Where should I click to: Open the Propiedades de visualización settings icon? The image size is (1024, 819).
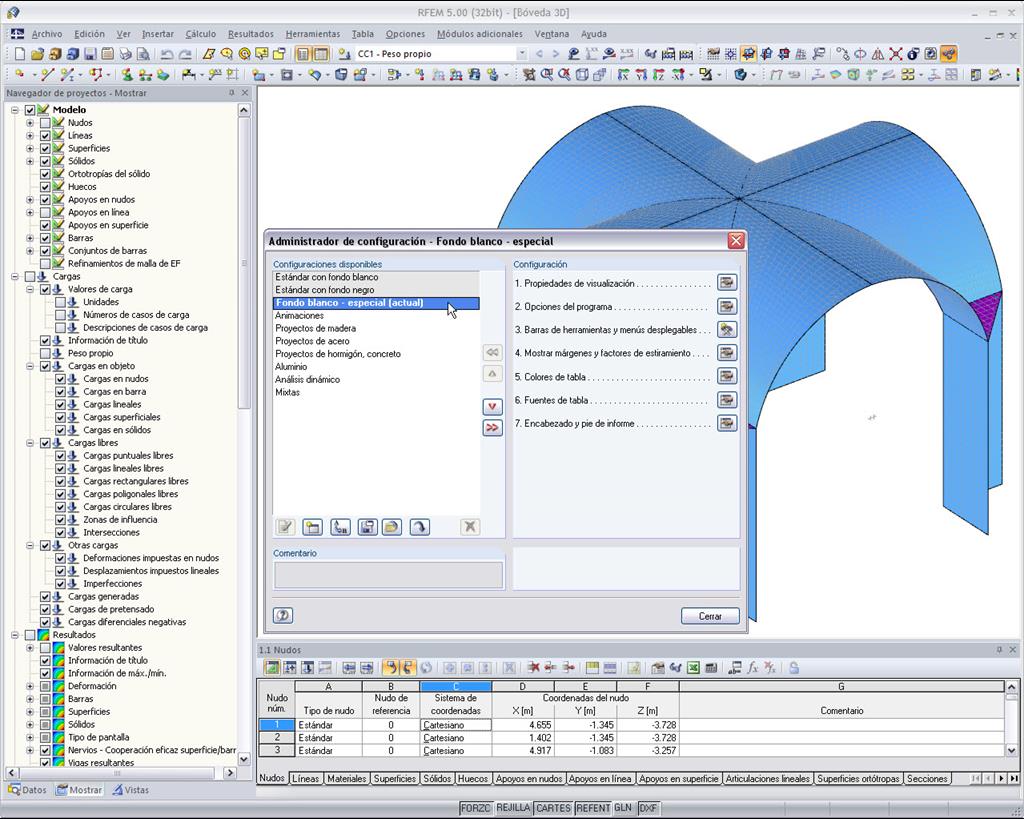[x=729, y=284]
